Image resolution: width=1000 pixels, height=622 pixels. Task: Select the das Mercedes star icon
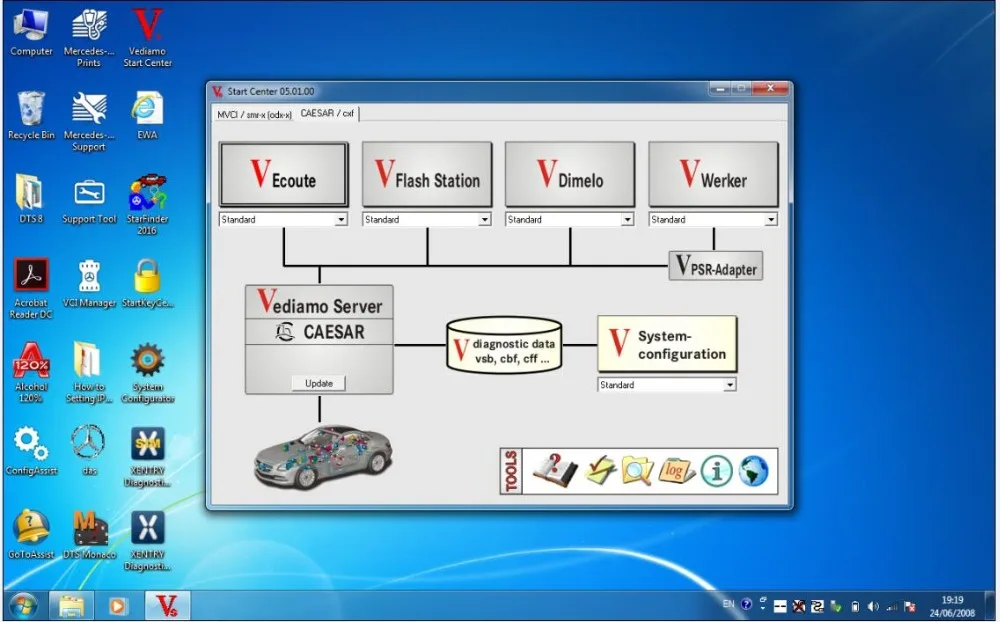(89, 451)
